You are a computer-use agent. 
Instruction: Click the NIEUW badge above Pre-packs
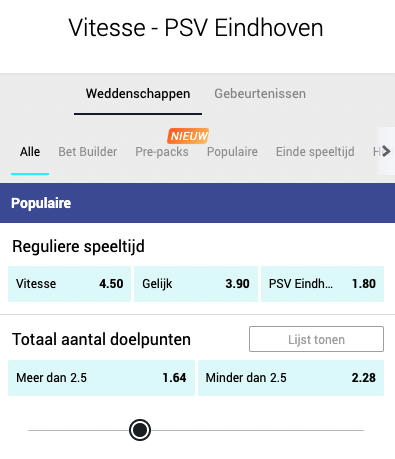tap(188, 136)
